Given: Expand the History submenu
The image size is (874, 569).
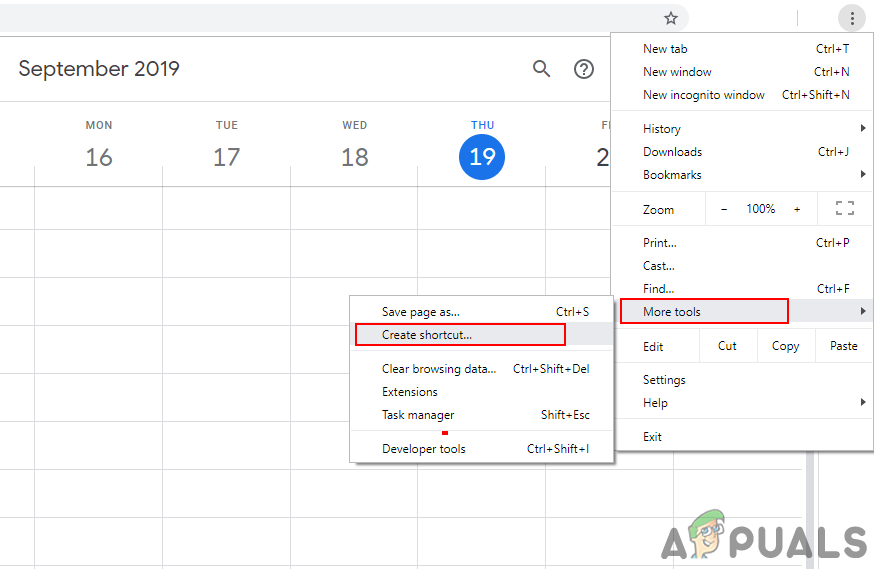Looking at the screenshot, I should [x=743, y=129].
